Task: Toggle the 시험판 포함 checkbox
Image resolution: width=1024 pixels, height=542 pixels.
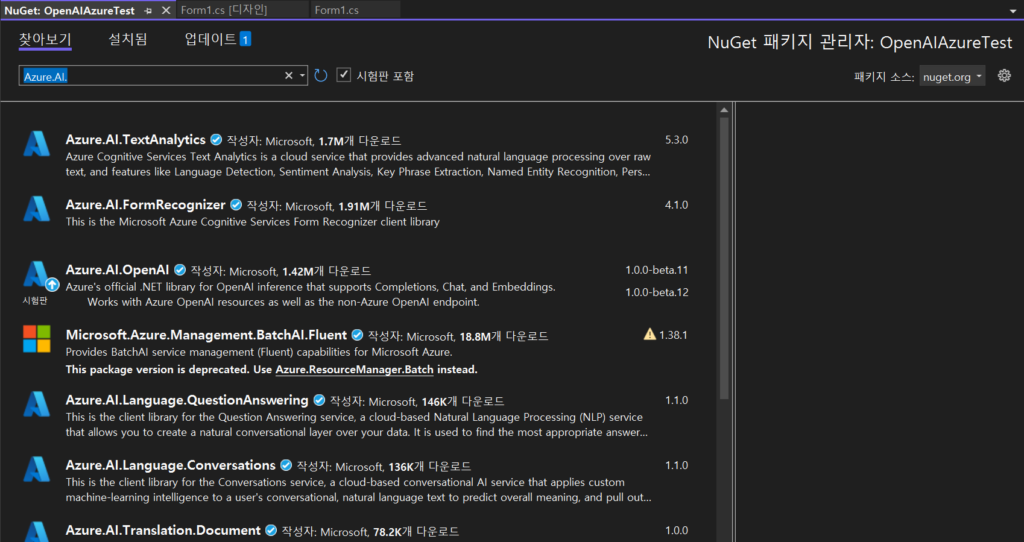Action: click(x=344, y=75)
